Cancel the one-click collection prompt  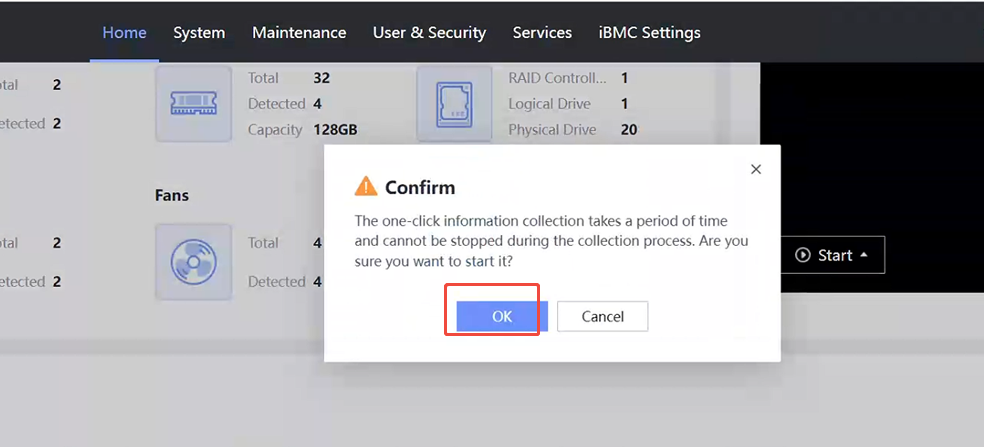click(603, 316)
